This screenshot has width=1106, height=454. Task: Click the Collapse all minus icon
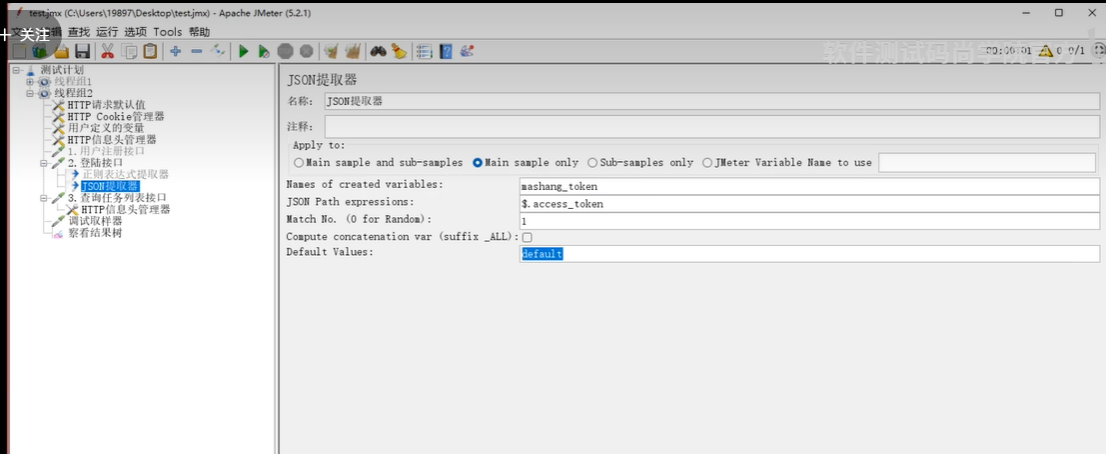click(197, 51)
